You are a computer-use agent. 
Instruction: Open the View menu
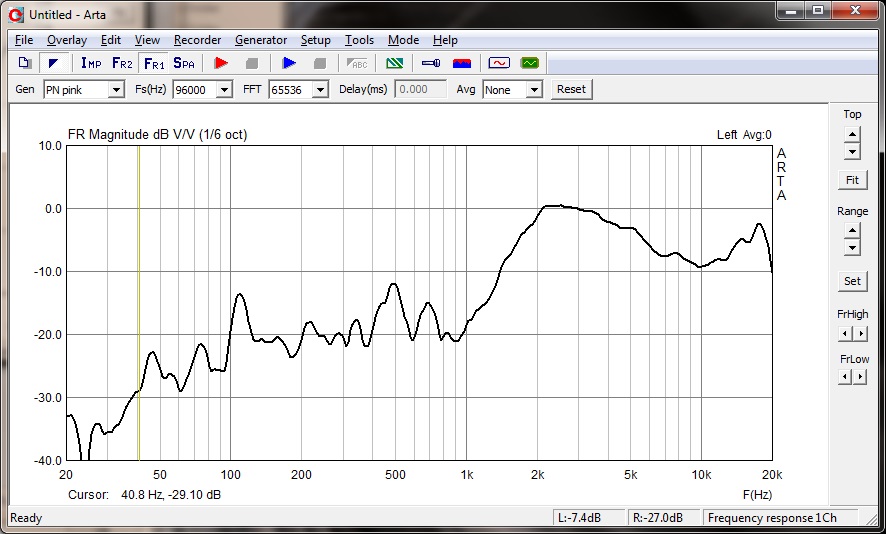[147, 40]
